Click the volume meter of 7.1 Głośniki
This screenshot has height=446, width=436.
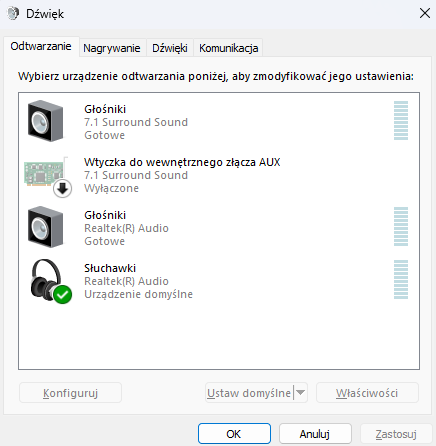(x=401, y=121)
